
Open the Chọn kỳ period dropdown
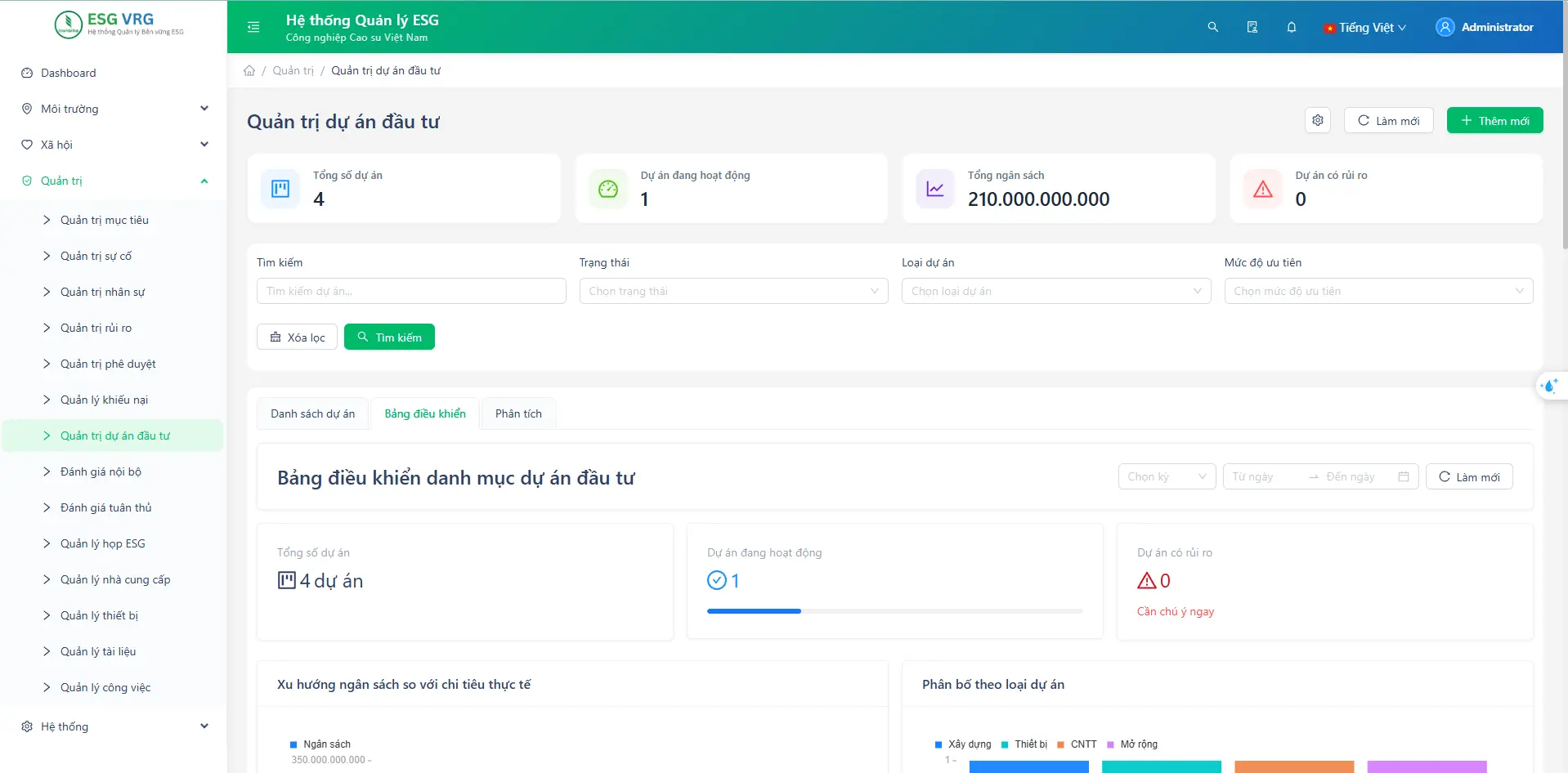(x=1167, y=476)
